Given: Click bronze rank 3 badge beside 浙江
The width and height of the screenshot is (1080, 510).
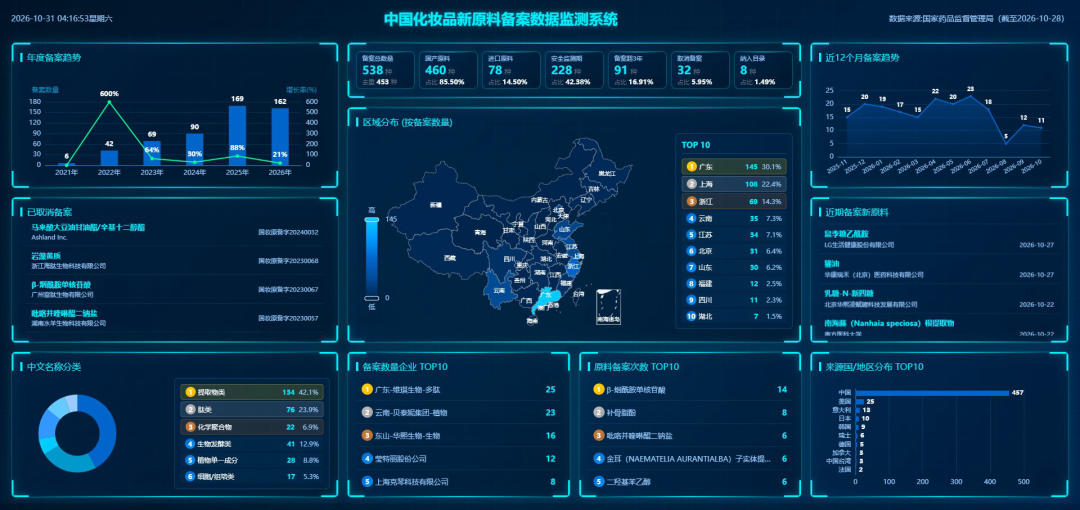Looking at the screenshot, I should (692, 201).
